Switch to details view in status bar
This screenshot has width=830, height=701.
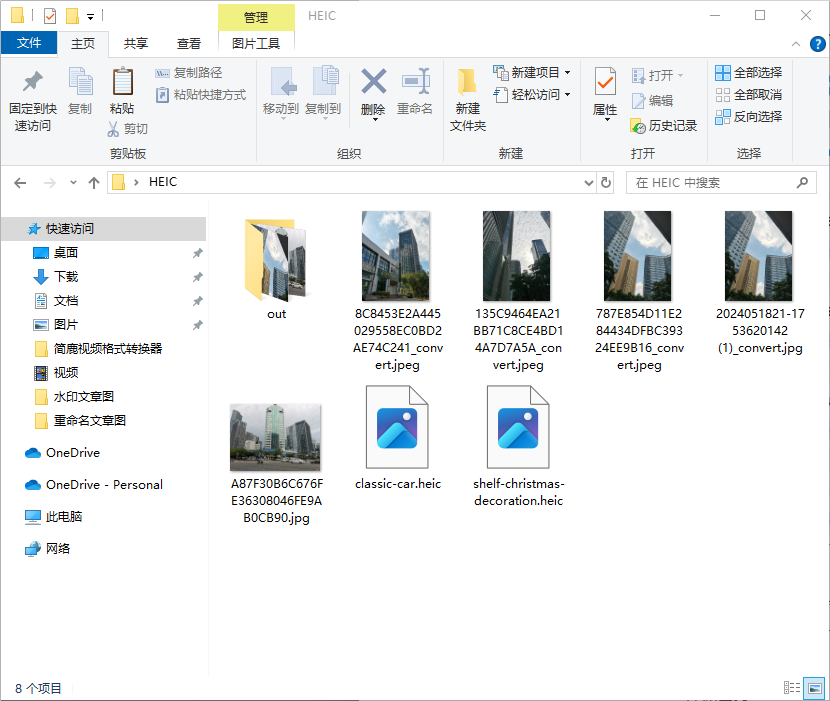pyautogui.click(x=790, y=688)
